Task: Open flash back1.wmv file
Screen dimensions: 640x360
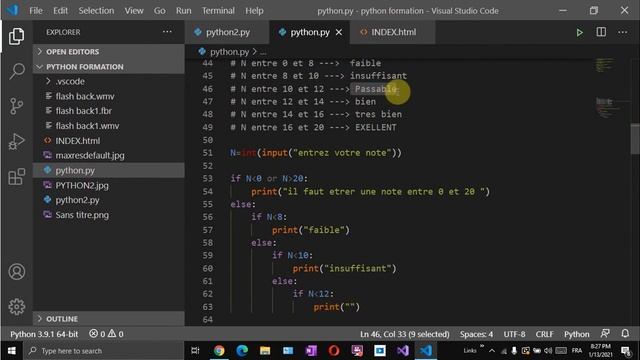Action: point(109,126)
